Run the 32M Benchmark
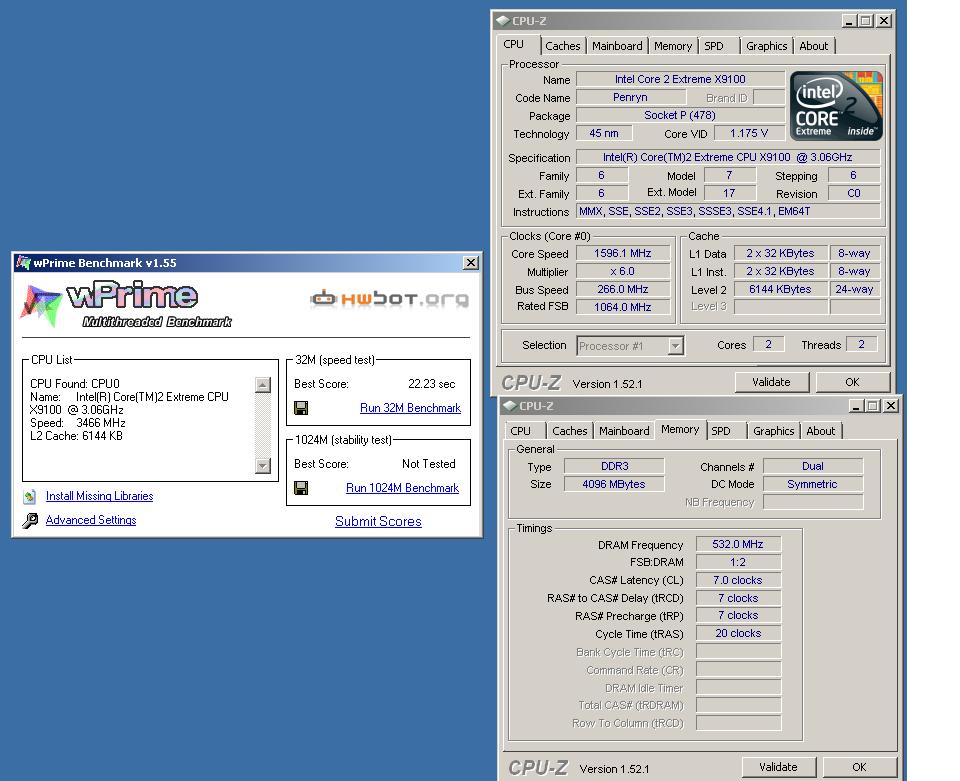The width and height of the screenshot is (960, 781). click(410, 408)
